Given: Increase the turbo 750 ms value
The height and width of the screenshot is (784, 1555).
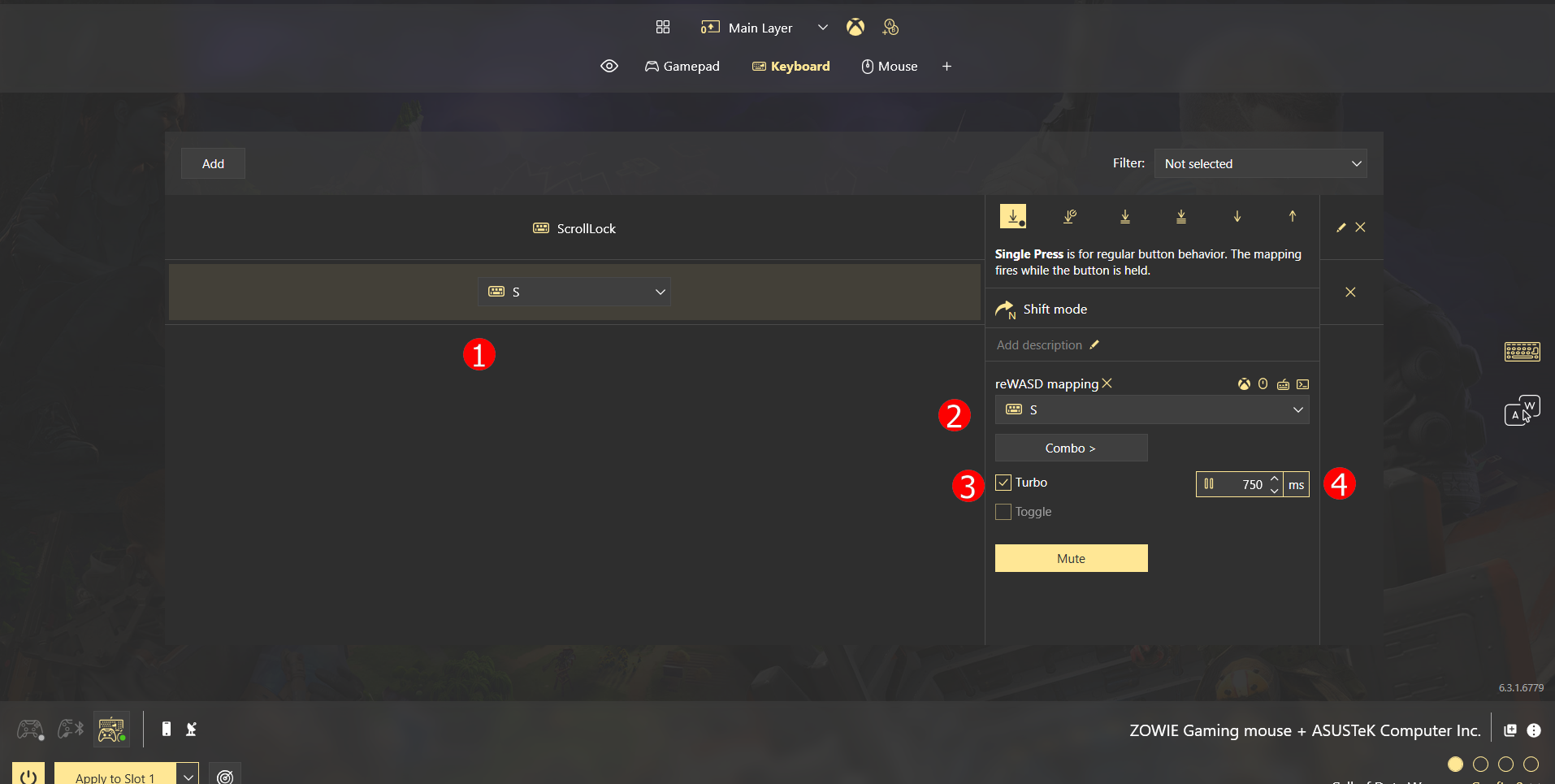Looking at the screenshot, I should tap(1274, 478).
